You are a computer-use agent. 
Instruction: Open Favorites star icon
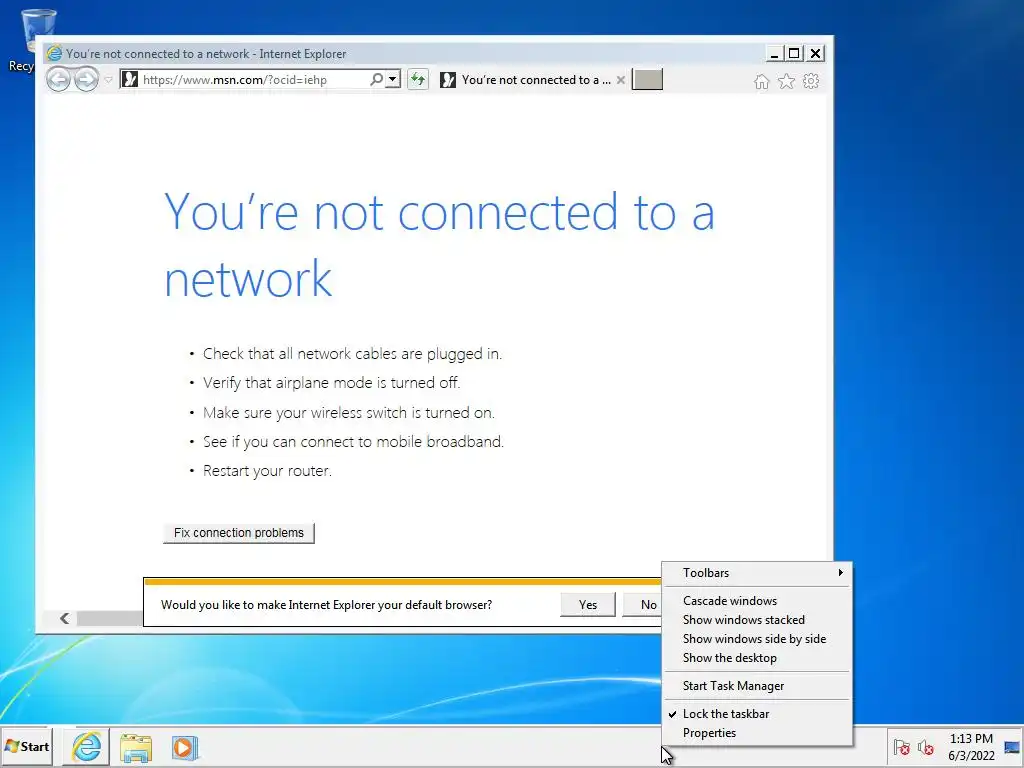(786, 81)
